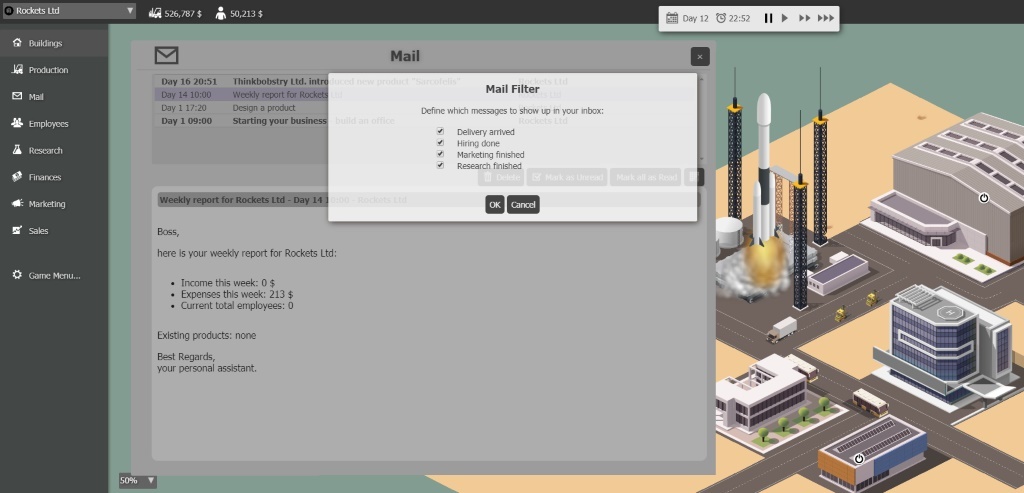This screenshot has width=1024, height=493.
Task: Click the 526,787 $ balance text
Action: (x=184, y=13)
